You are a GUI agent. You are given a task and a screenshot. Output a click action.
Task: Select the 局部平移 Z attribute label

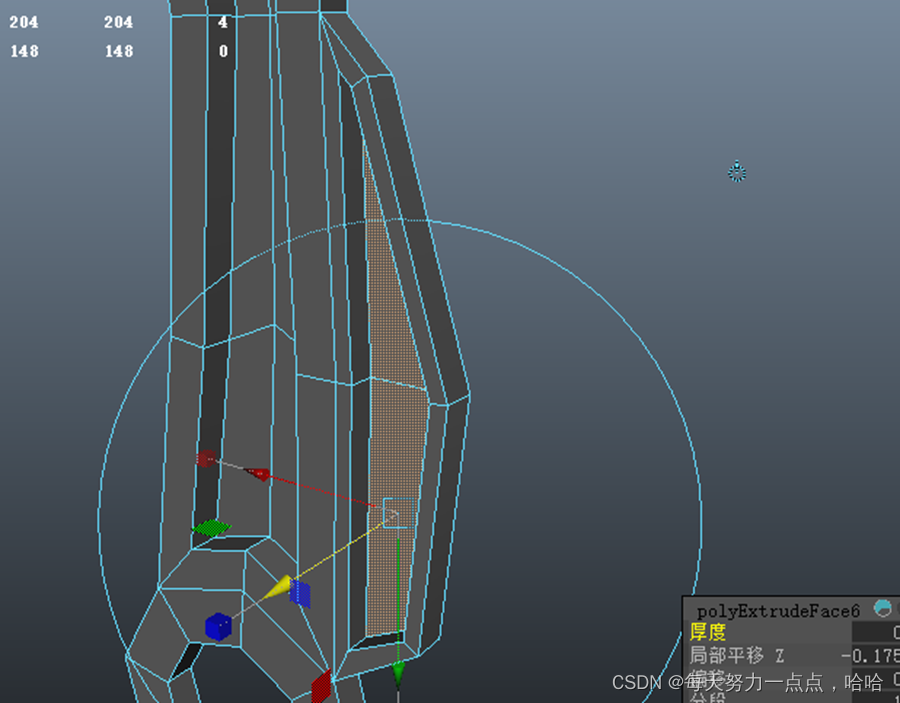(x=736, y=655)
